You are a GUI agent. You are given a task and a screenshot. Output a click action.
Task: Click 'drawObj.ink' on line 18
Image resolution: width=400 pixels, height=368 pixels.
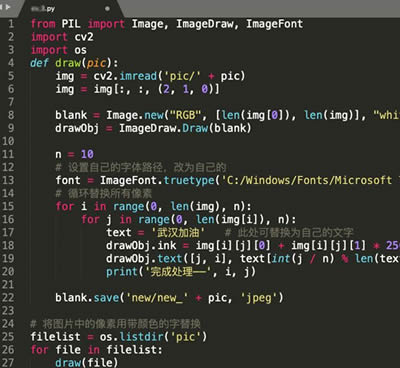pos(141,246)
